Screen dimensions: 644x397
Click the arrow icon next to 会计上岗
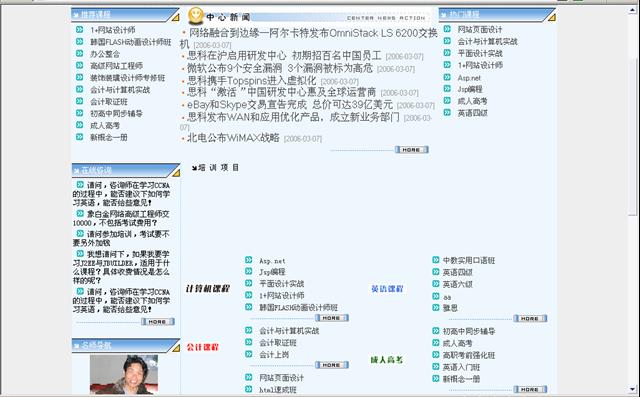click(x=248, y=354)
